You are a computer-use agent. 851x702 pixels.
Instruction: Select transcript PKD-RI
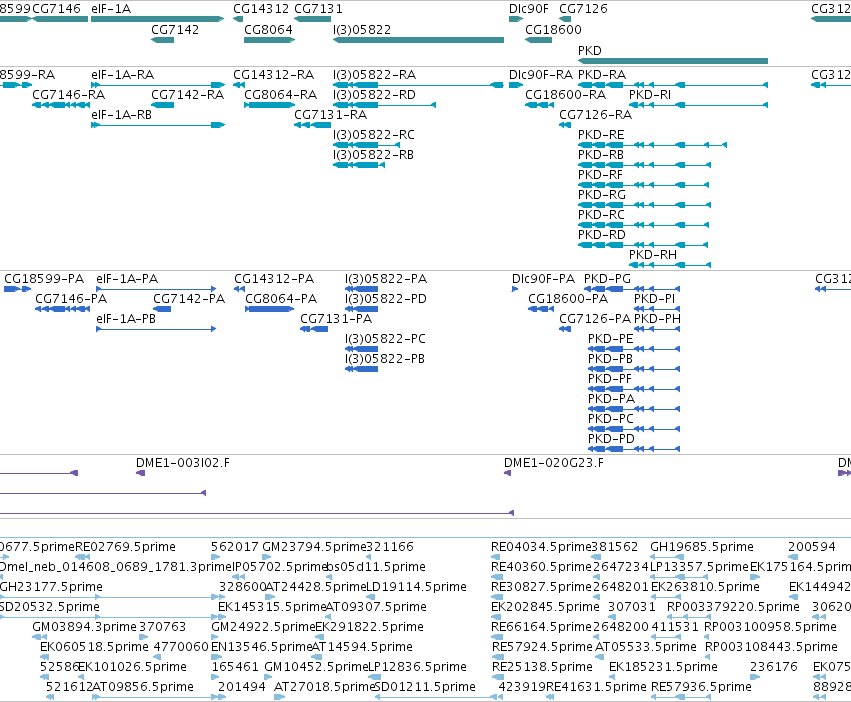click(x=650, y=94)
